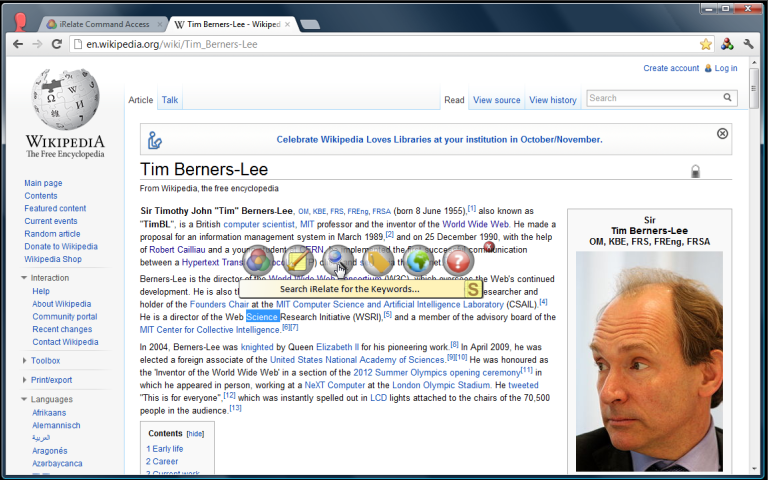Click the Wikipedia Loves Libraries banner link

tap(439, 140)
